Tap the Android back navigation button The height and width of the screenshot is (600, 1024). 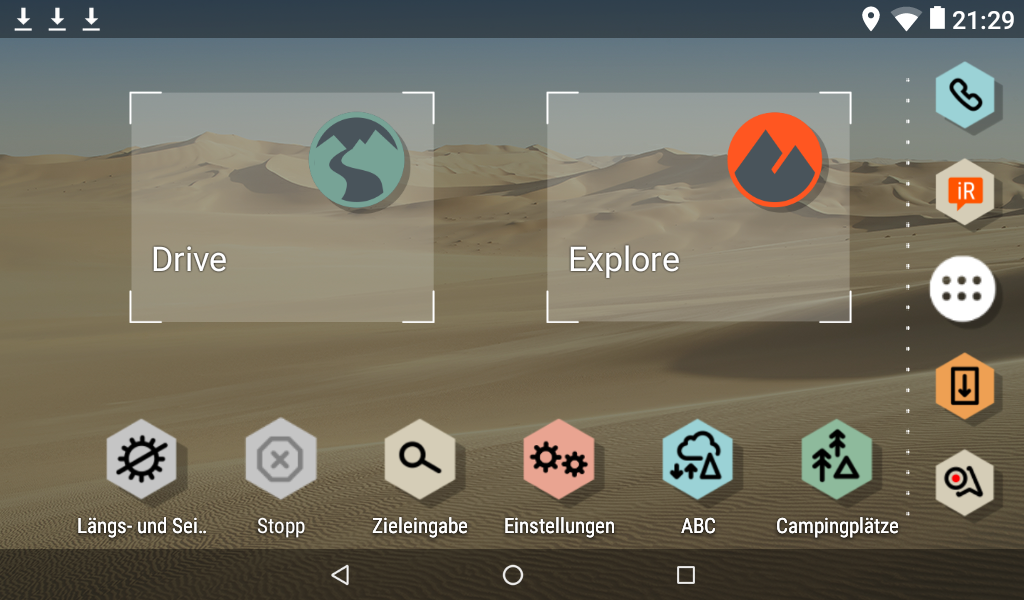(x=340, y=575)
